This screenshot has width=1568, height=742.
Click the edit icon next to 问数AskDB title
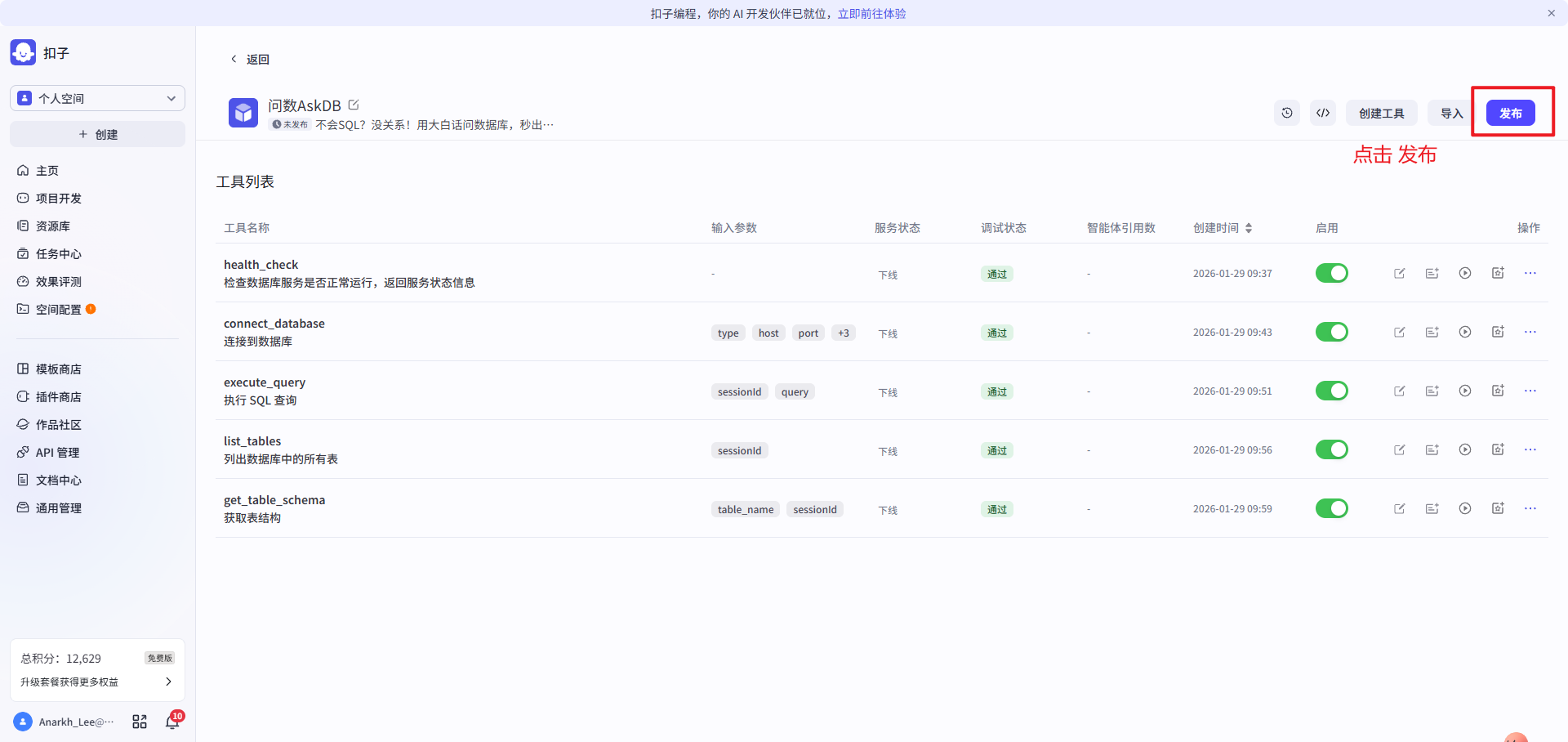[x=354, y=105]
